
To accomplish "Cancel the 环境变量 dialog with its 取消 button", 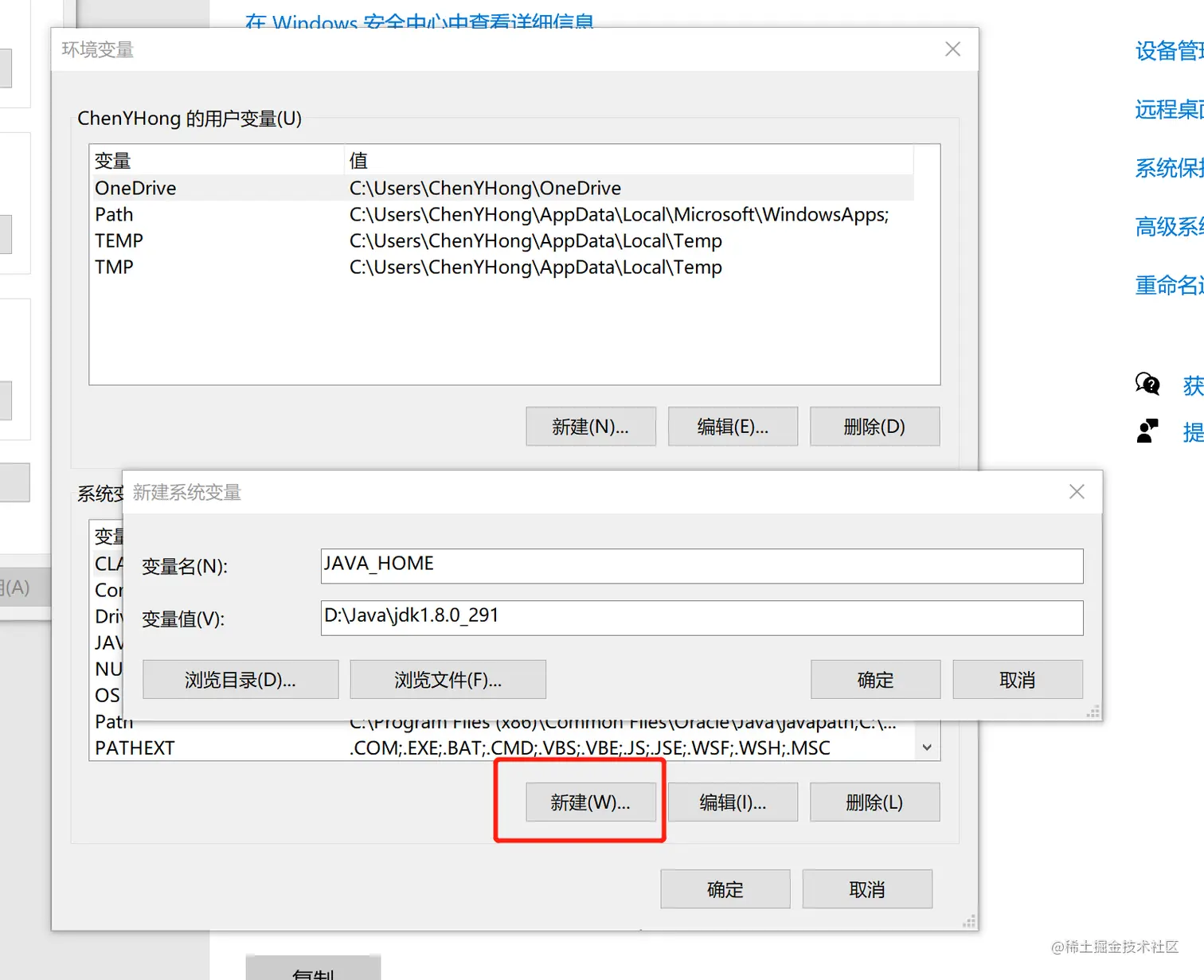I will click(x=867, y=889).
